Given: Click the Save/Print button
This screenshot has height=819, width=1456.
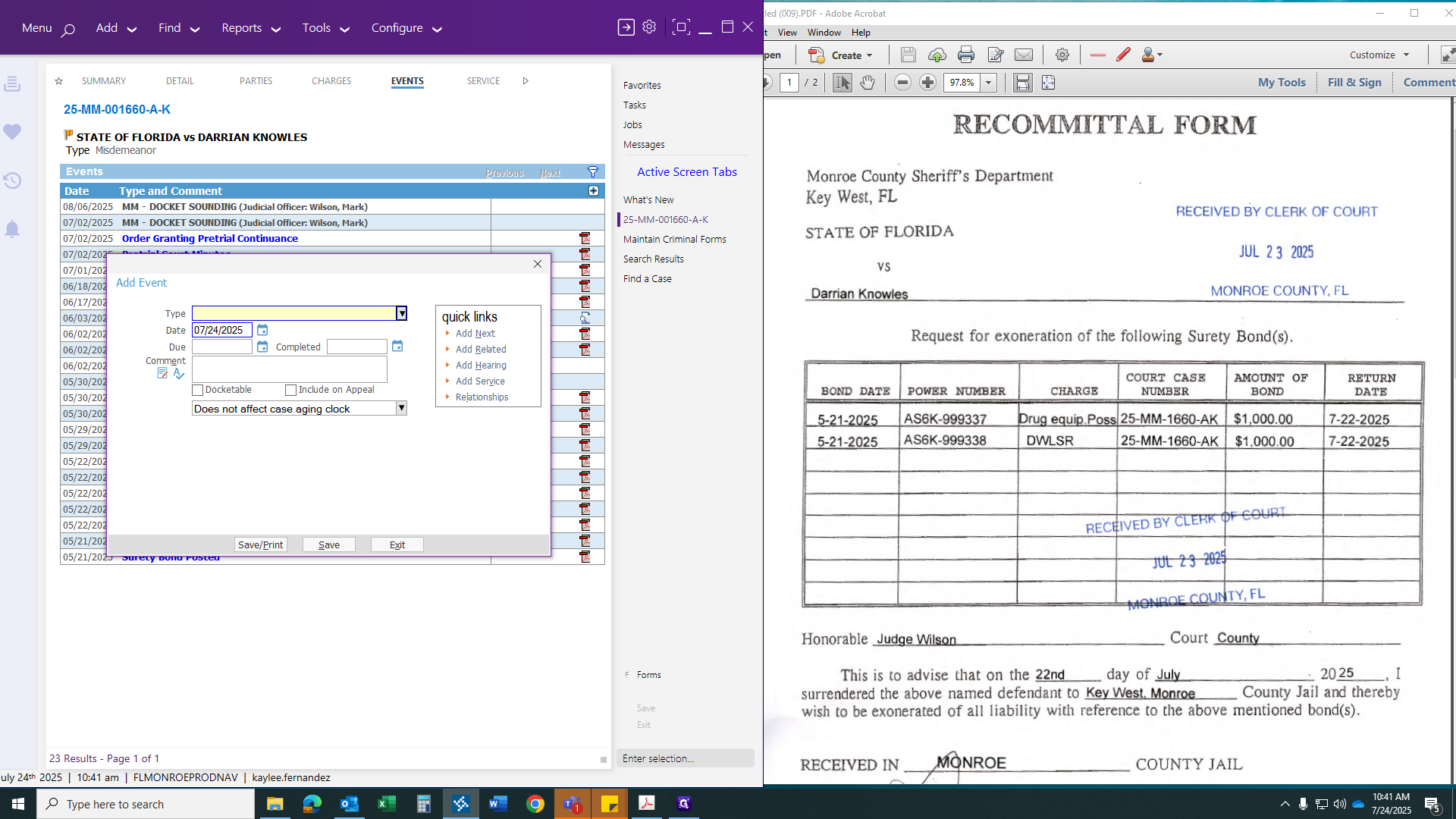Looking at the screenshot, I should click(260, 544).
